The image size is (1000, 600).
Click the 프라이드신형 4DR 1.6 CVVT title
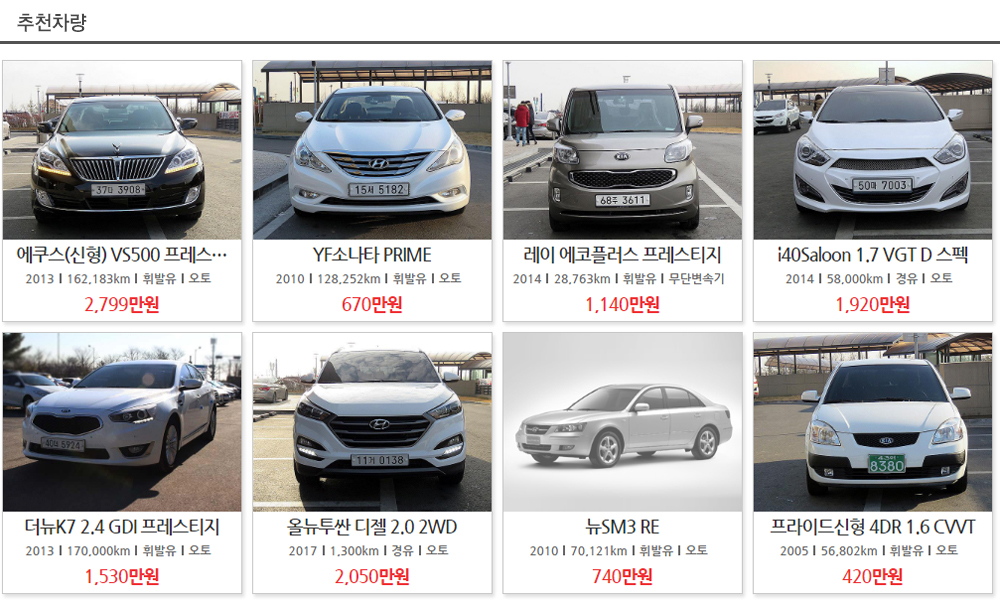point(873,527)
